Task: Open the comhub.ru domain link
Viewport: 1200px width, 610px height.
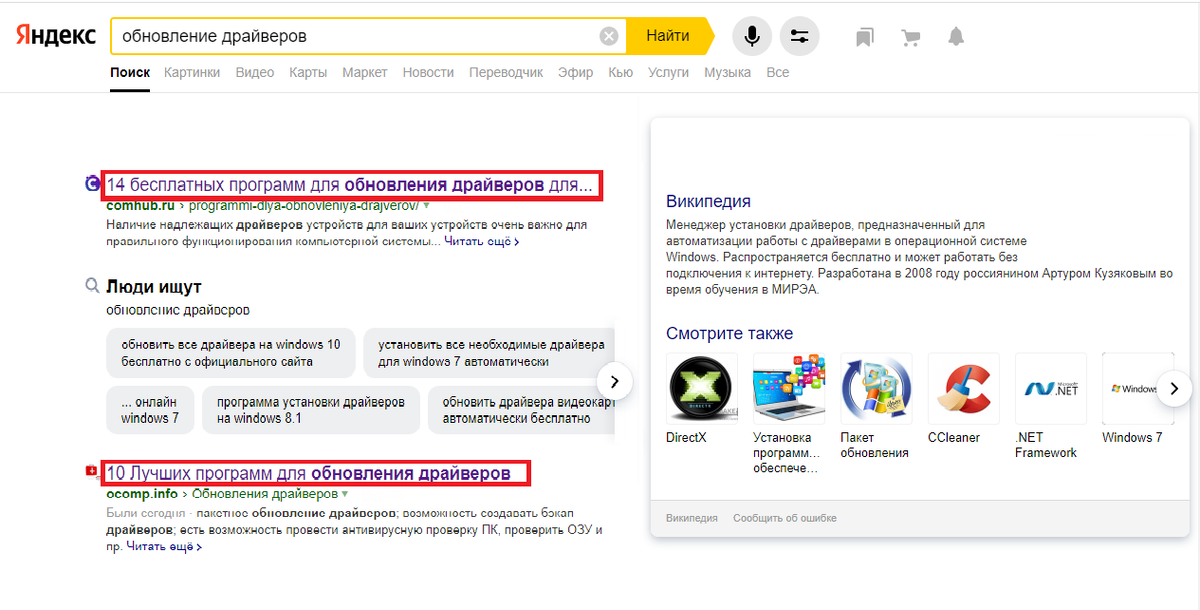Action: [x=140, y=205]
